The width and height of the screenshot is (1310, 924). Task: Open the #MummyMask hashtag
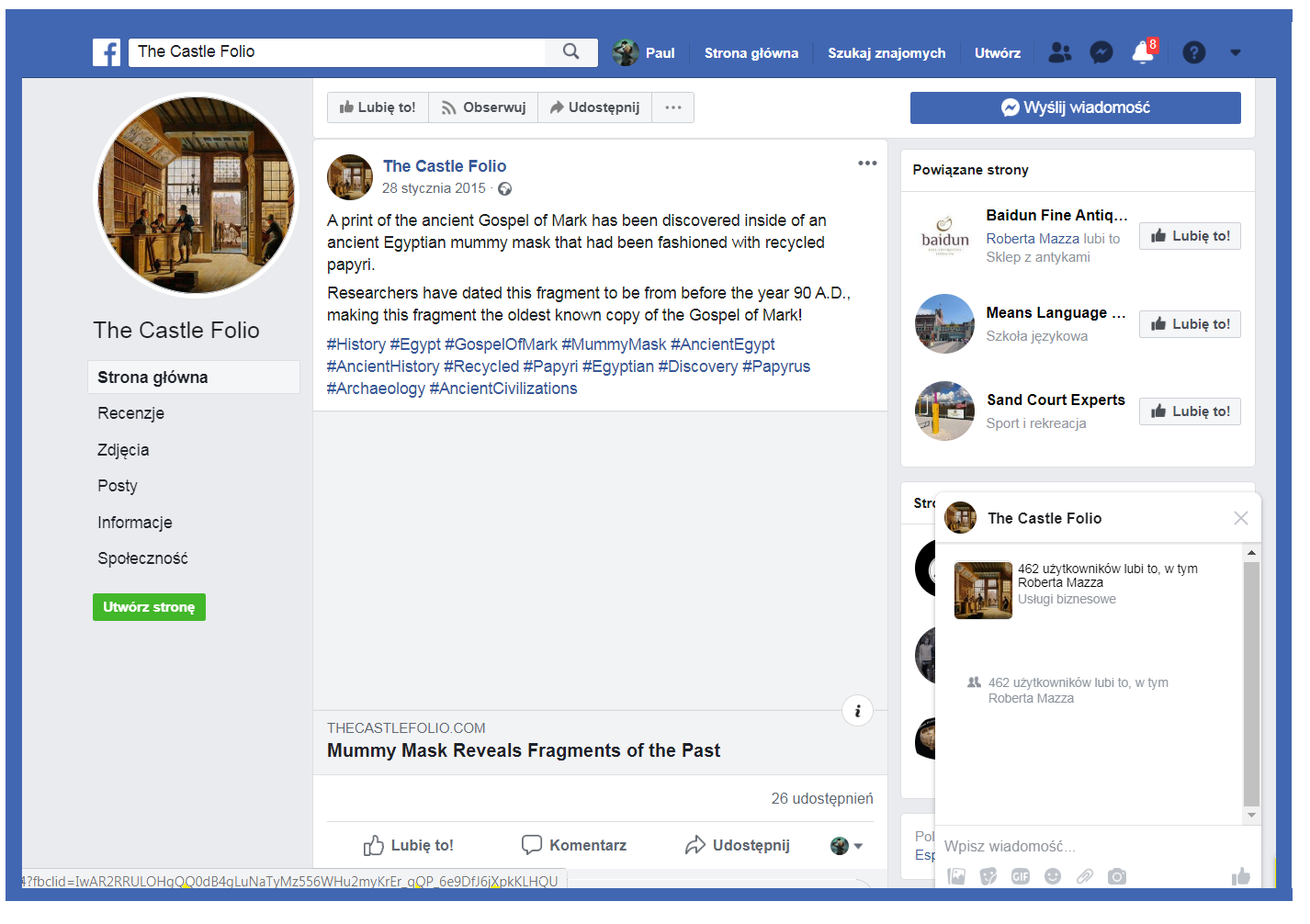pos(614,344)
